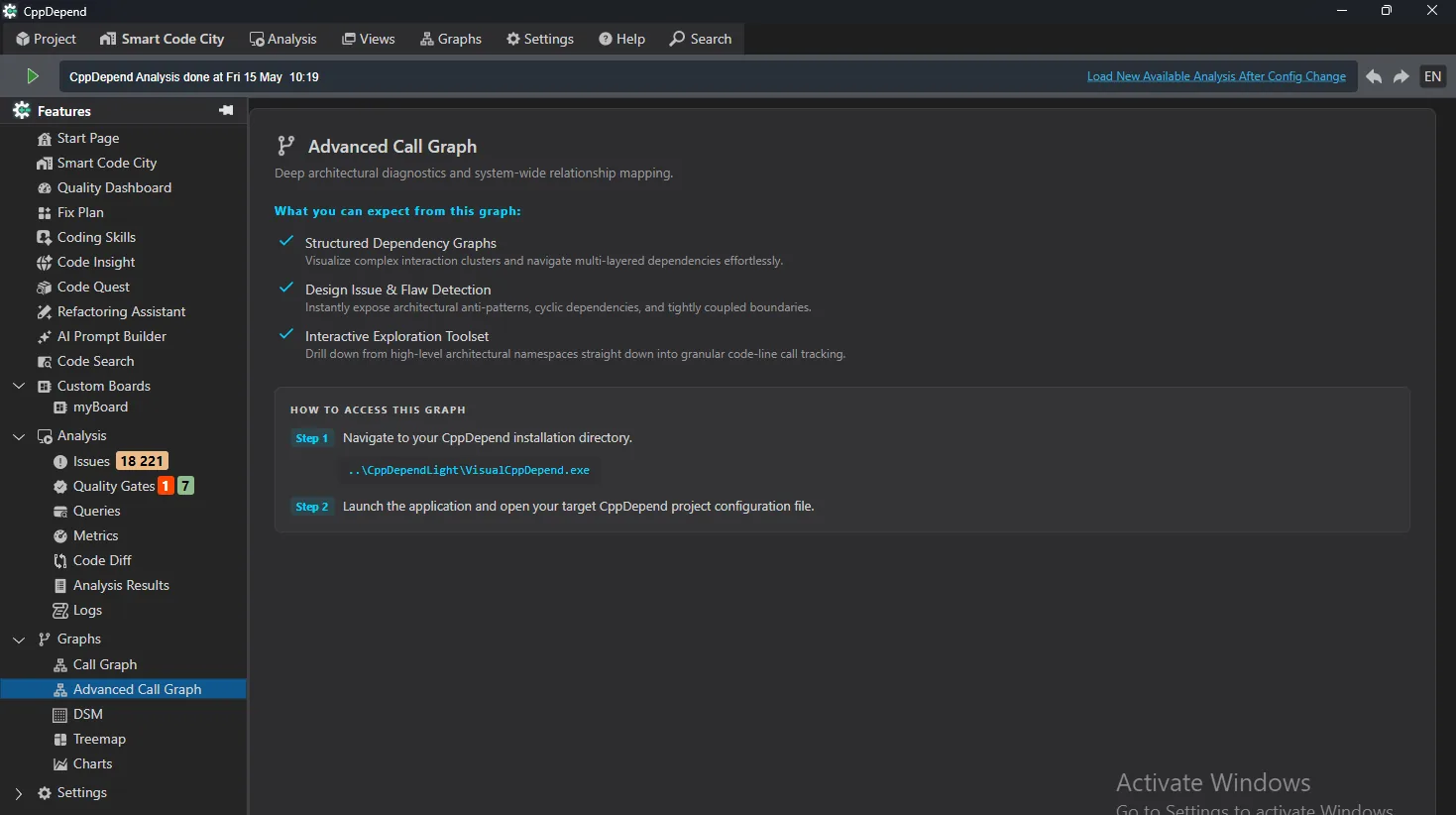Click the navigate forward arrow icon

[1401, 76]
